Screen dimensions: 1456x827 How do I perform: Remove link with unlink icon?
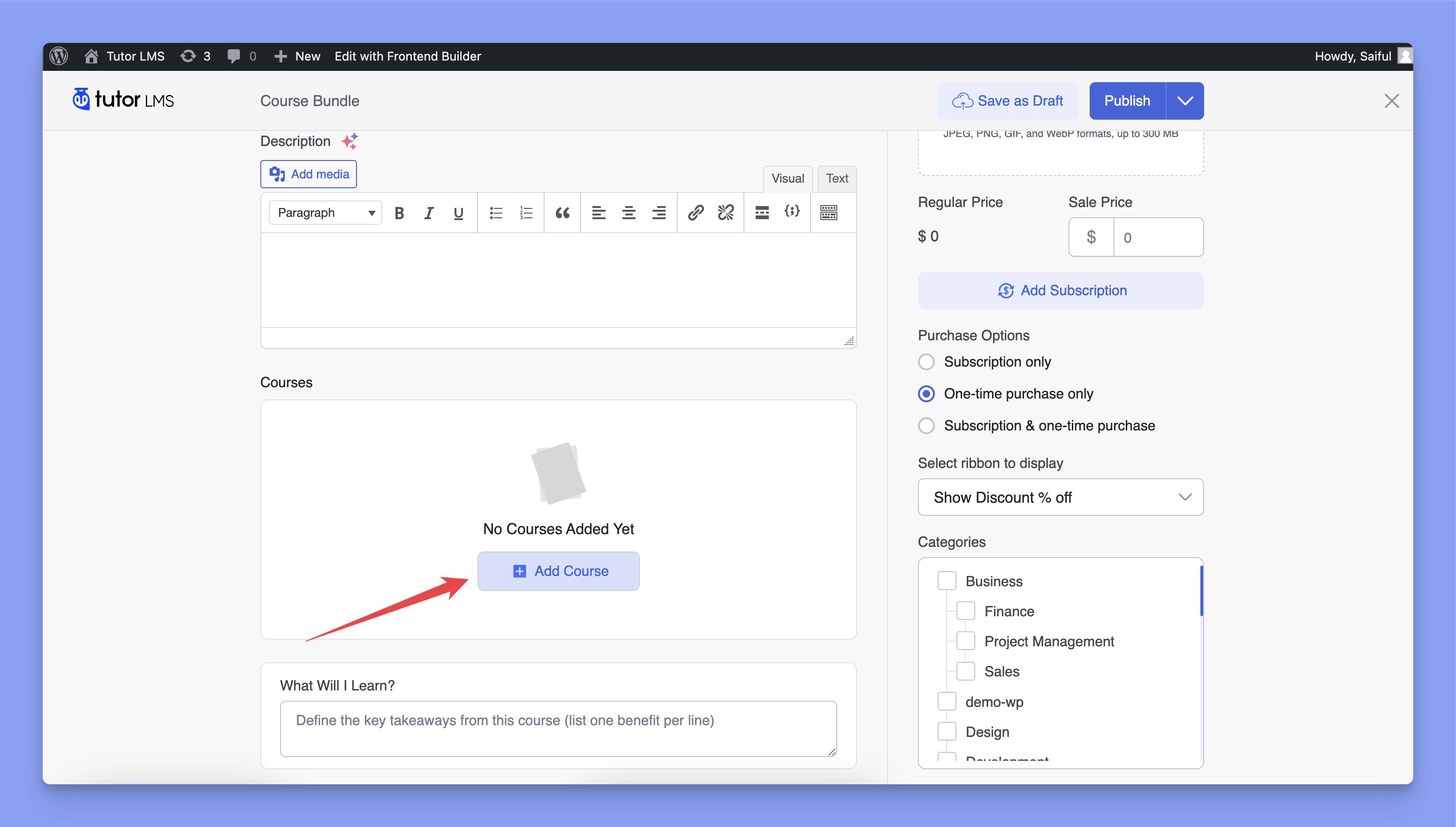pos(726,213)
